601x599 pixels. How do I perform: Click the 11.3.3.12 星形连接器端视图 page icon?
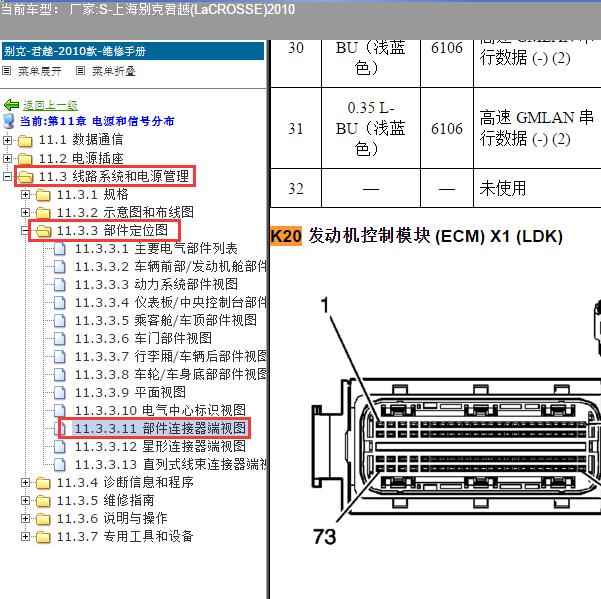[x=60, y=446]
